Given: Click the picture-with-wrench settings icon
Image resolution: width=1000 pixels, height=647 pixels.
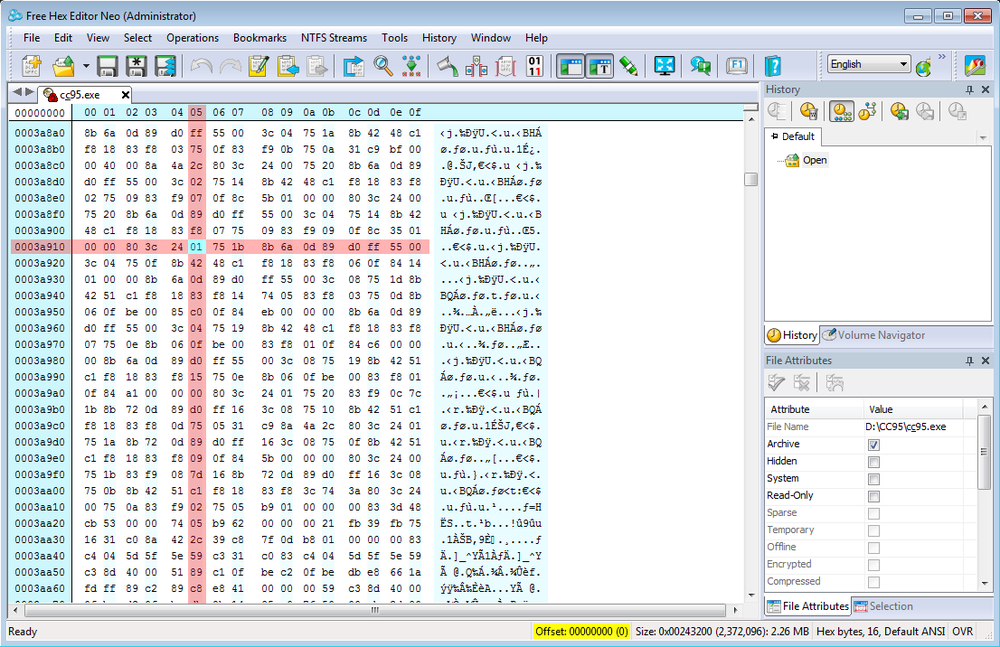Looking at the screenshot, I should click(975, 66).
